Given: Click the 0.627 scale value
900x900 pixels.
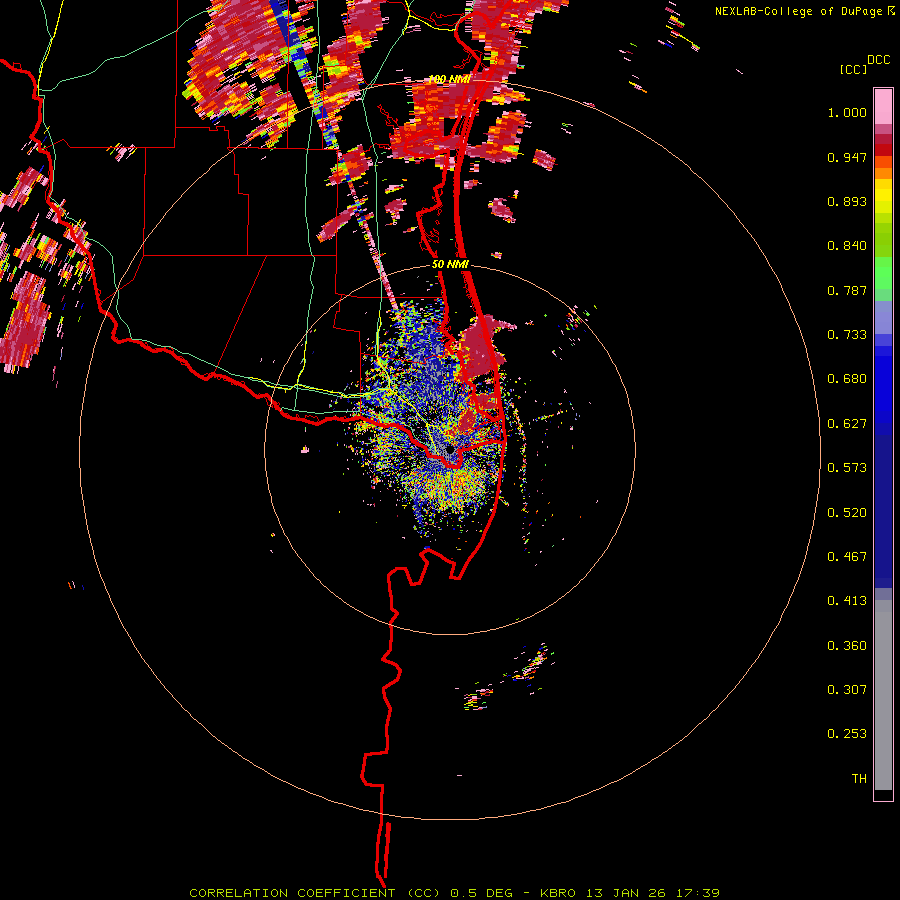Looking at the screenshot, I should point(847,424).
